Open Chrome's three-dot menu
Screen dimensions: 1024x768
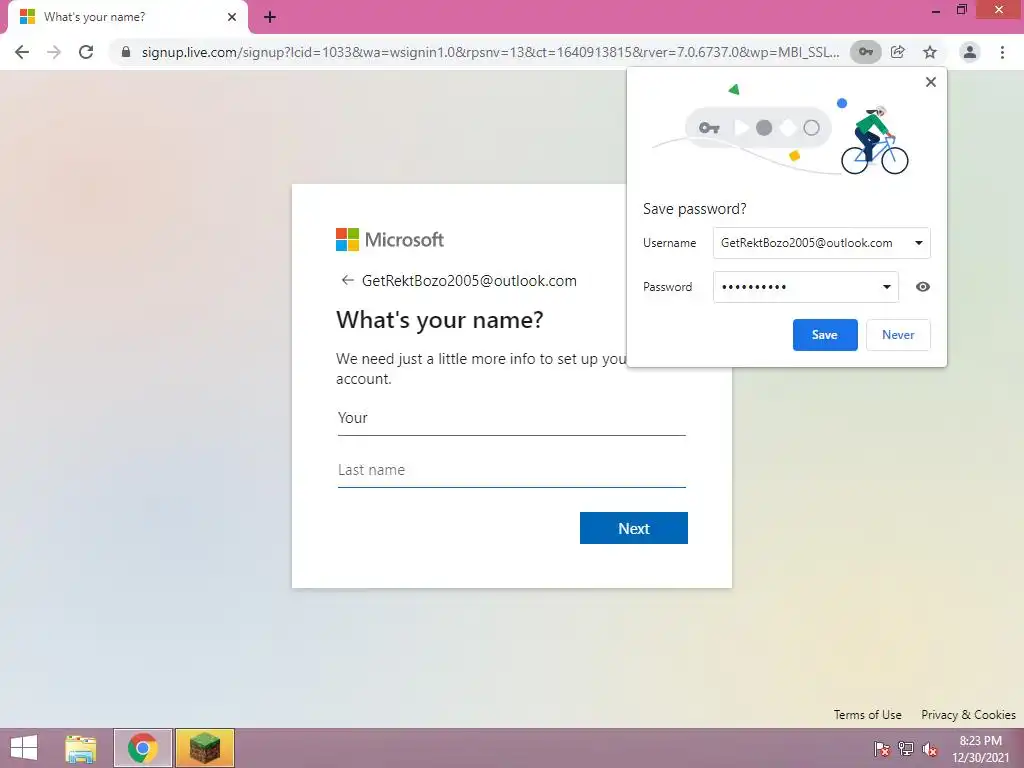1002,52
